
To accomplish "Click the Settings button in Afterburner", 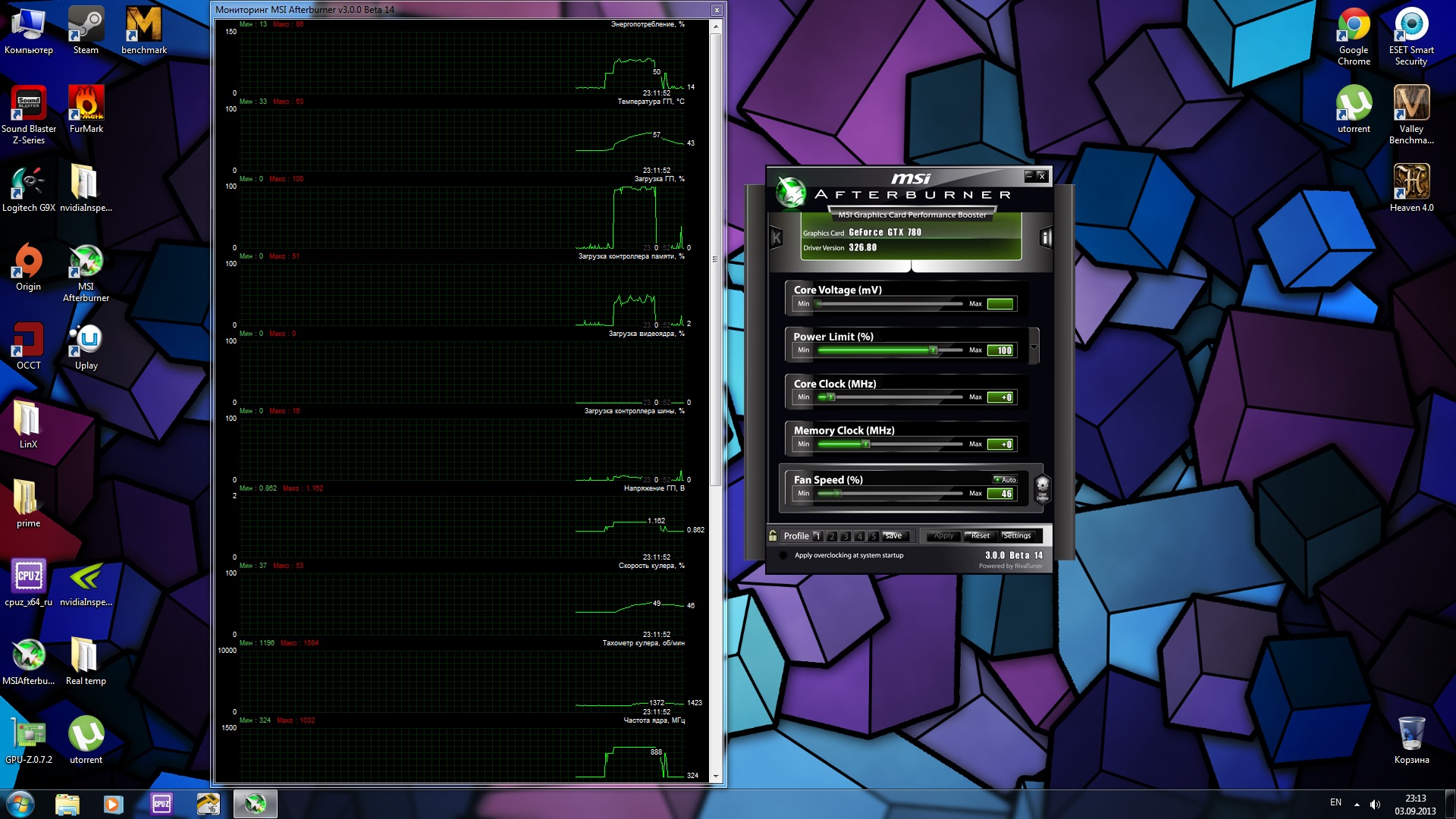I will click(1016, 535).
